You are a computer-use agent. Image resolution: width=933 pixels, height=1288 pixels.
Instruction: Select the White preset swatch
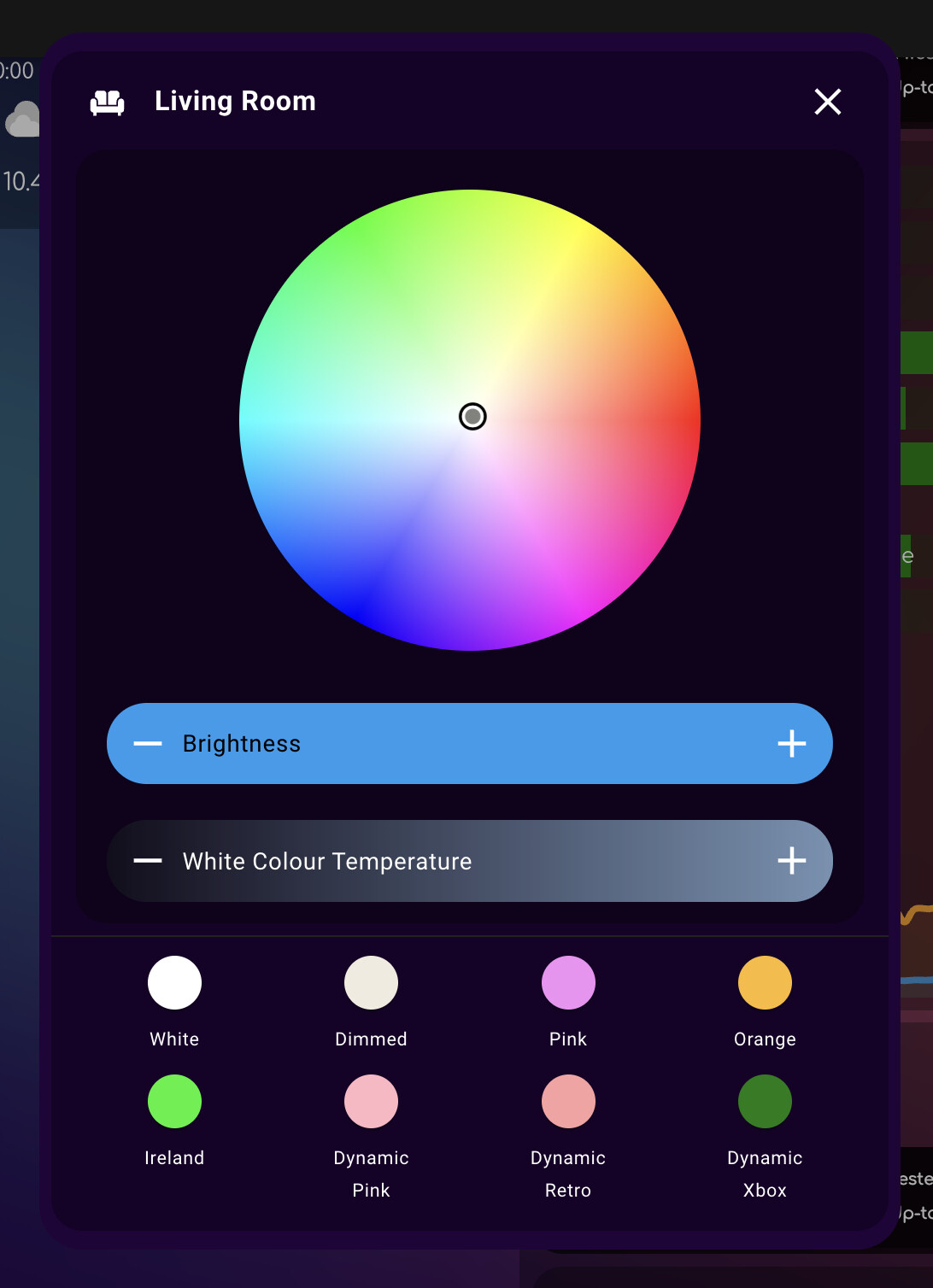coord(174,982)
